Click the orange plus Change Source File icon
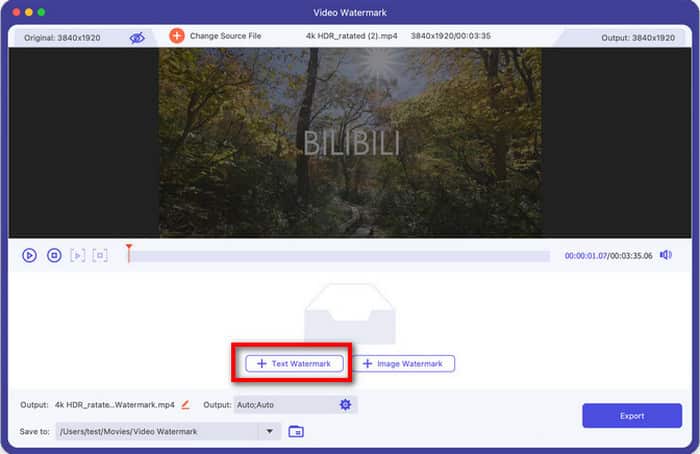Viewport: 700px width, 454px height. (x=177, y=36)
